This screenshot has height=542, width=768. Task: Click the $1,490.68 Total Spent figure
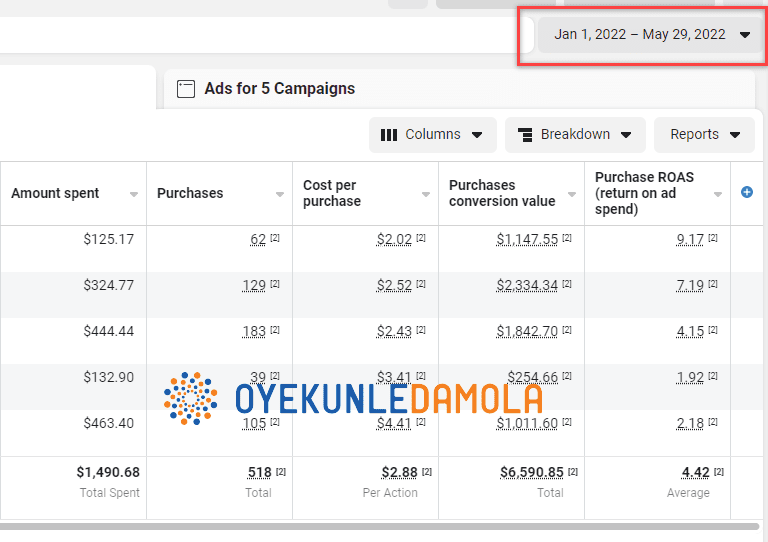[x=108, y=472]
